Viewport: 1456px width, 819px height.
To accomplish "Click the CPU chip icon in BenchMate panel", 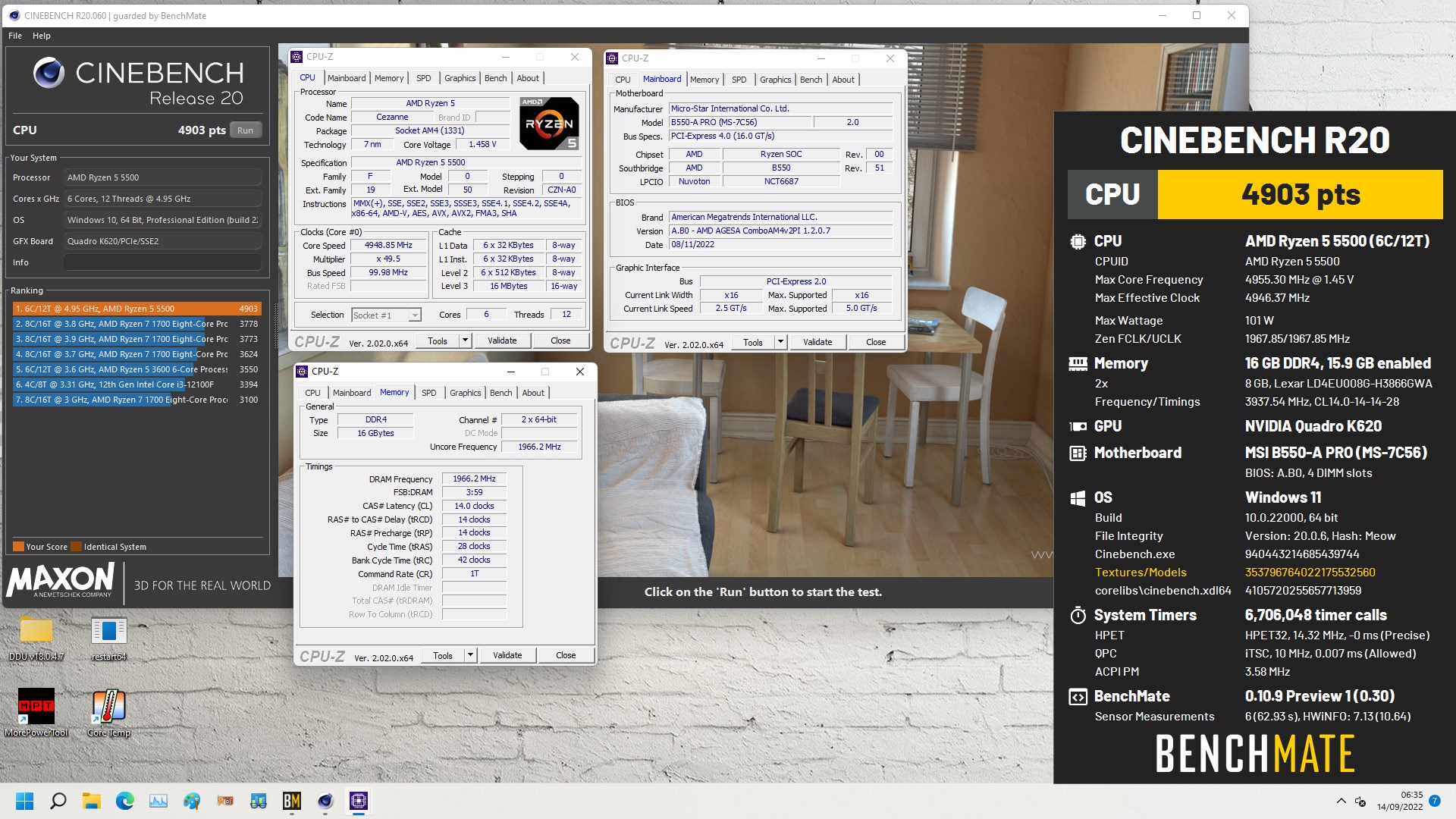I will pyautogui.click(x=1078, y=241).
